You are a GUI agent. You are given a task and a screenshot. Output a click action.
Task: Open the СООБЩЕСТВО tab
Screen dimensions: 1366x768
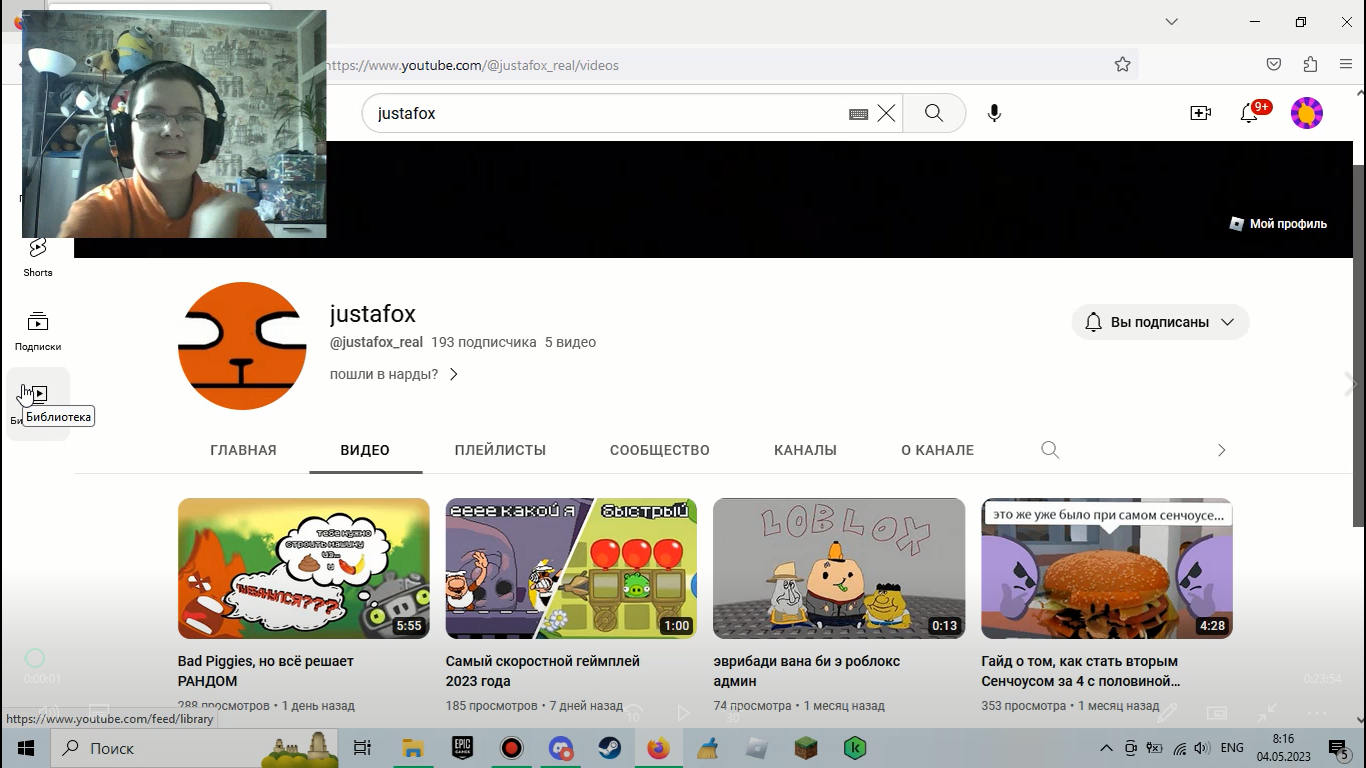(x=660, y=450)
